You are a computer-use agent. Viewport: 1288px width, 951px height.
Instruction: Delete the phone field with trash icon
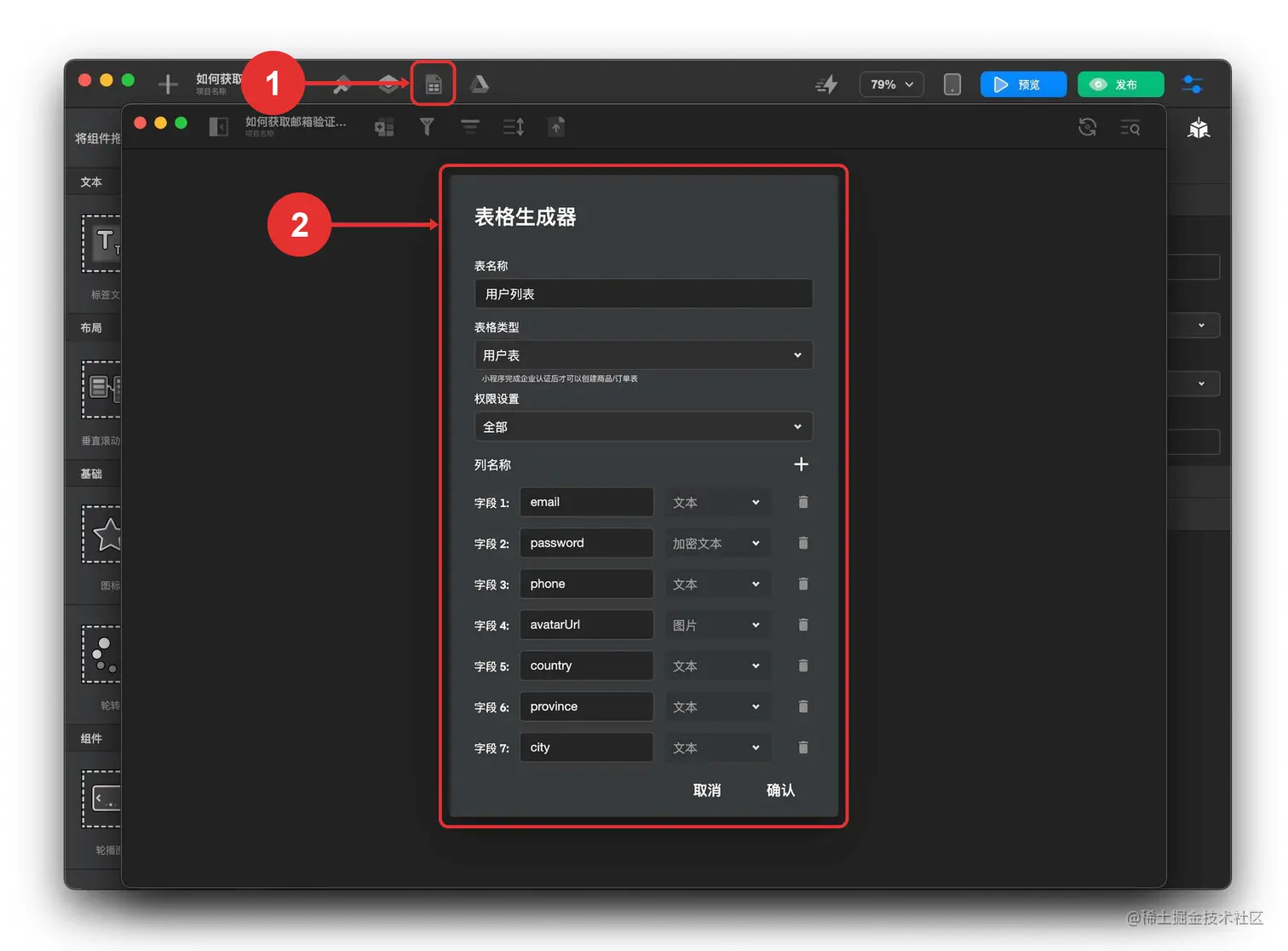(802, 584)
